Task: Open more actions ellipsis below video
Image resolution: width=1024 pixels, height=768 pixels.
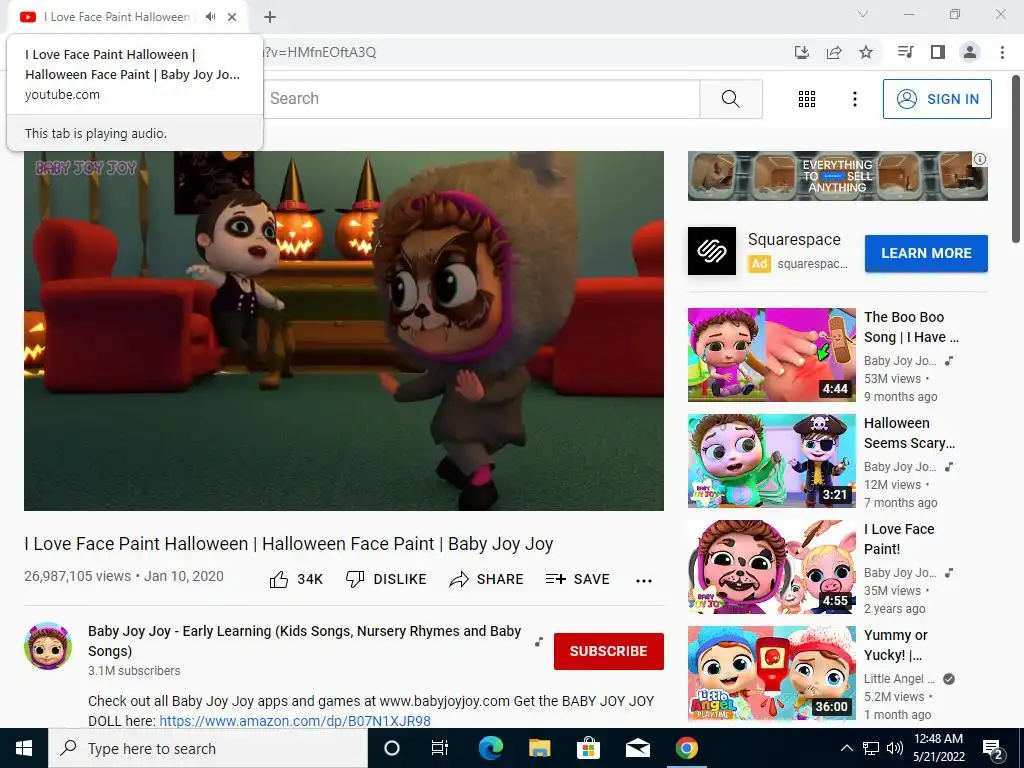Action: tap(644, 581)
